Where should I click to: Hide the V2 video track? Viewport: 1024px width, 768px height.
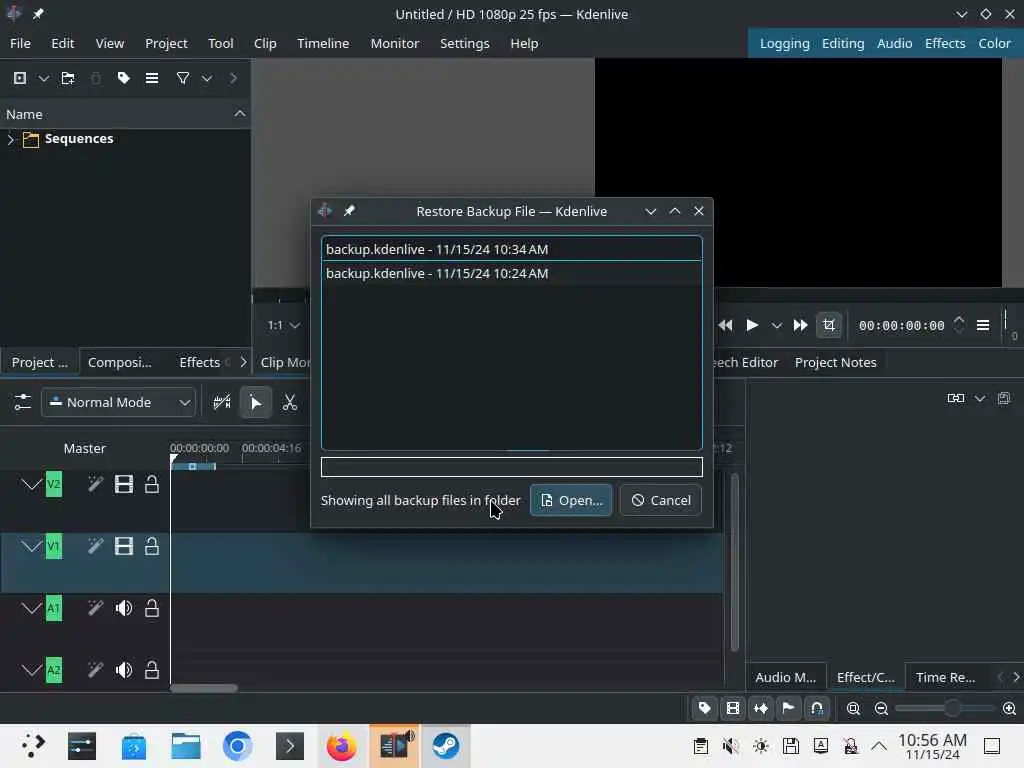pyautogui.click(x=124, y=484)
